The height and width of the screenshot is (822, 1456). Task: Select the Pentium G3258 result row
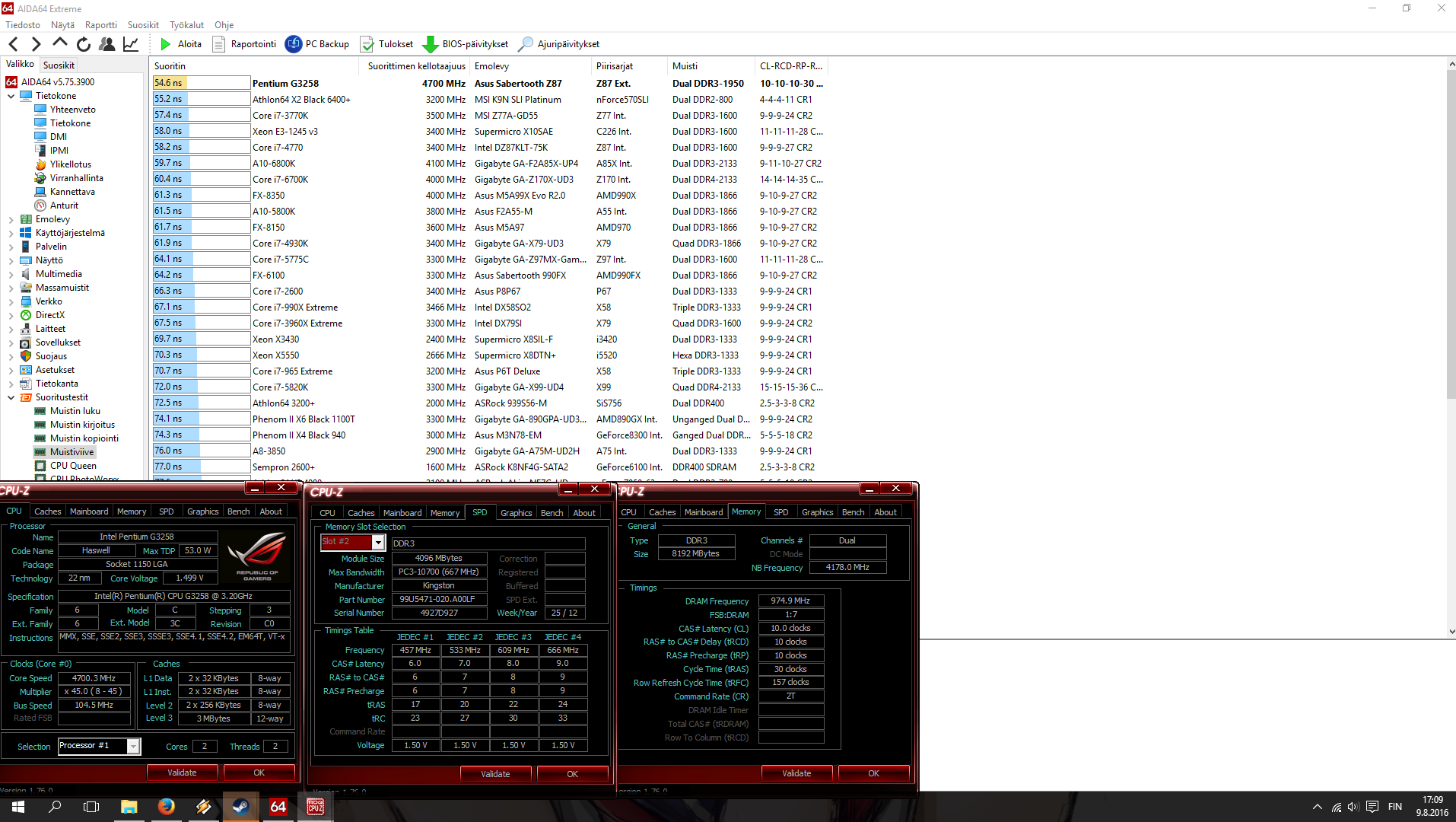(487, 83)
